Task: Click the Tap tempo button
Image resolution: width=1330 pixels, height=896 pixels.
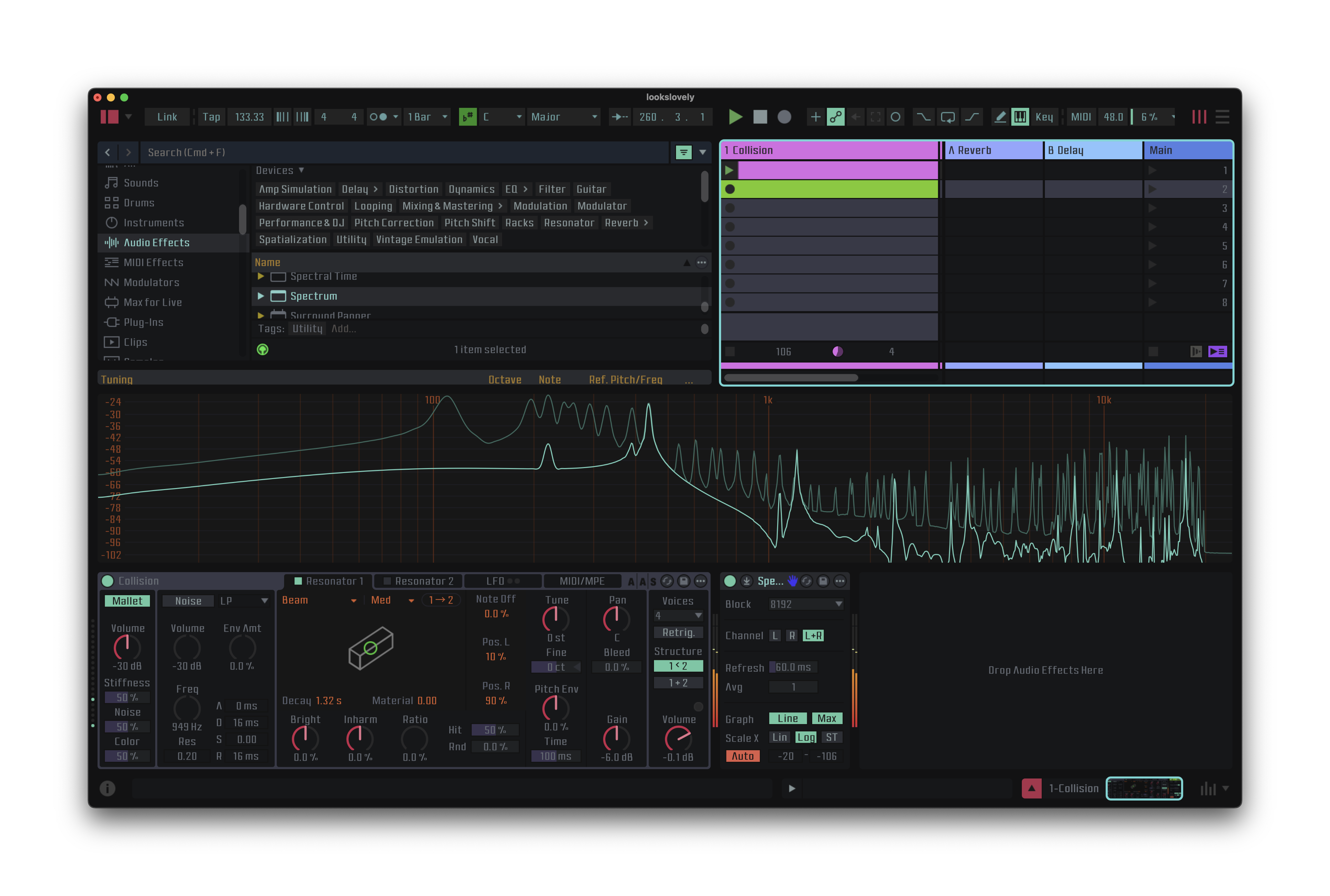Action: (211, 117)
